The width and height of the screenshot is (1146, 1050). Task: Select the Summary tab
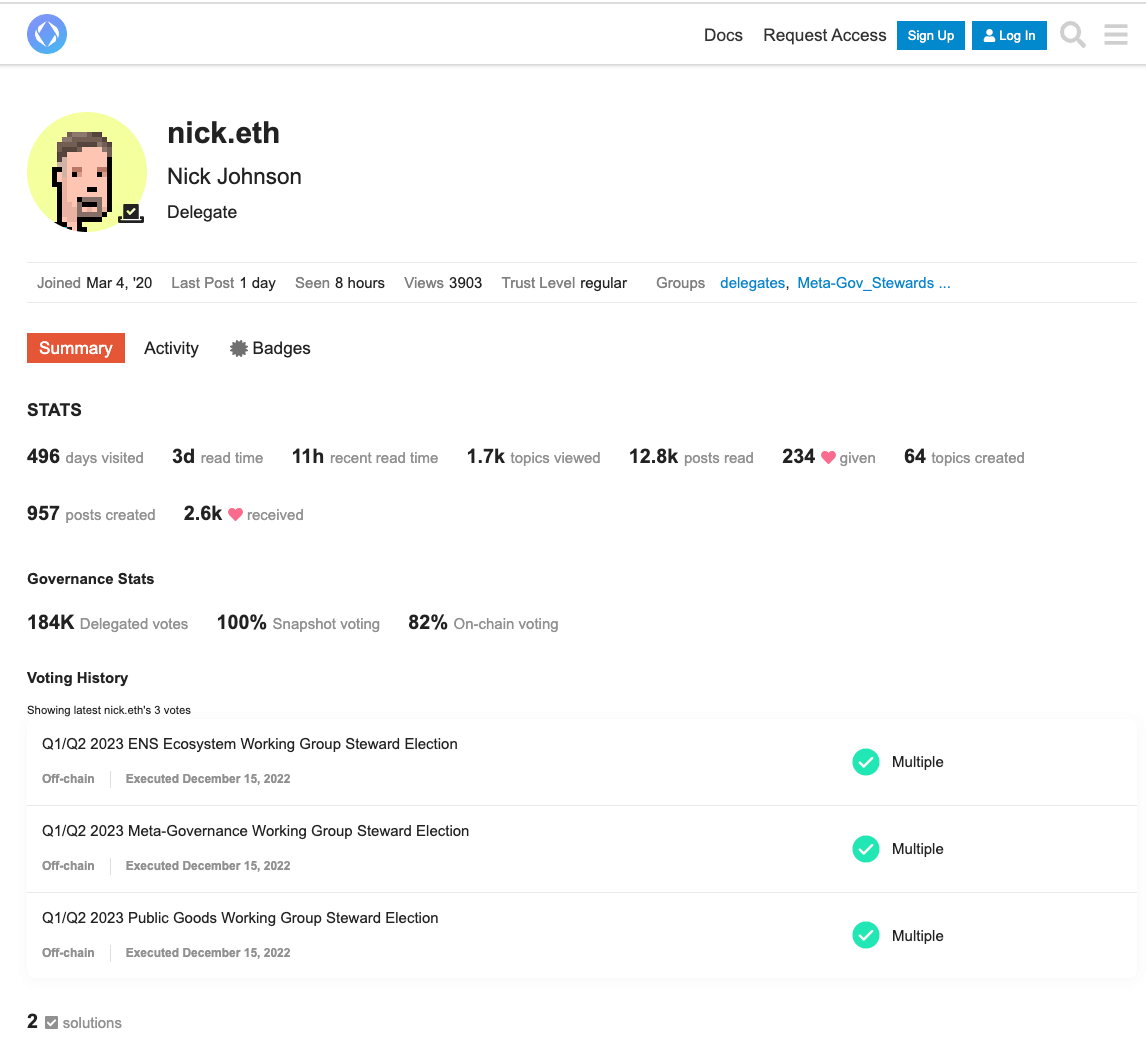(75, 348)
